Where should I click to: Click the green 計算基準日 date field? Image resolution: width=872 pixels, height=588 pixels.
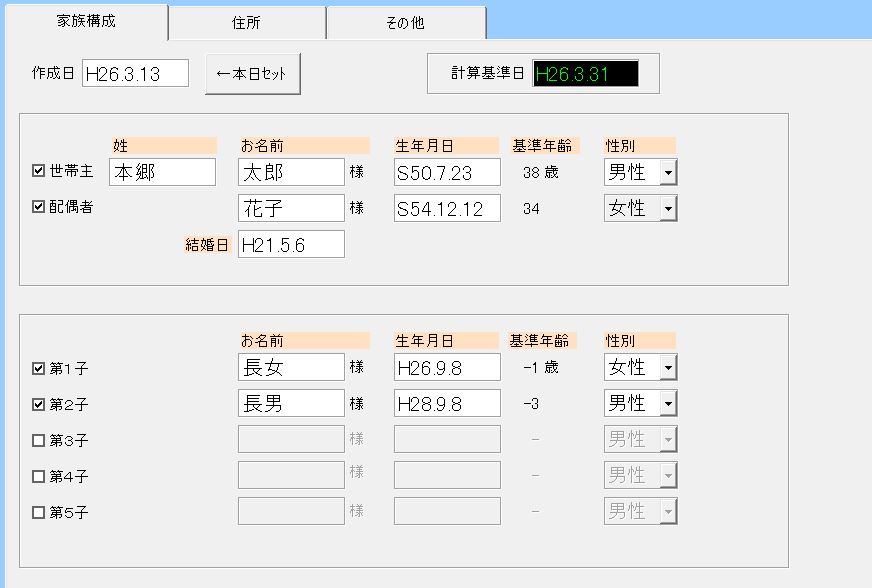[585, 73]
